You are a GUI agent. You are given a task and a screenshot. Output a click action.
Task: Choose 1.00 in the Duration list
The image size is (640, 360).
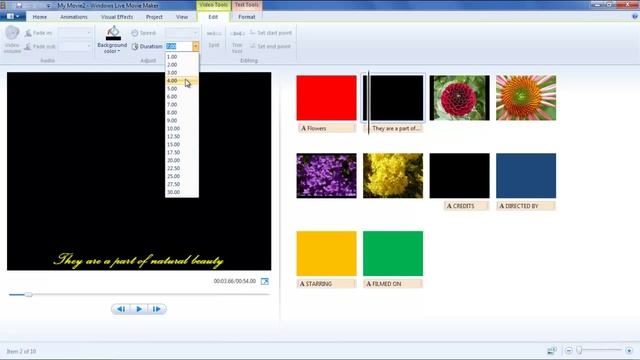click(x=182, y=57)
